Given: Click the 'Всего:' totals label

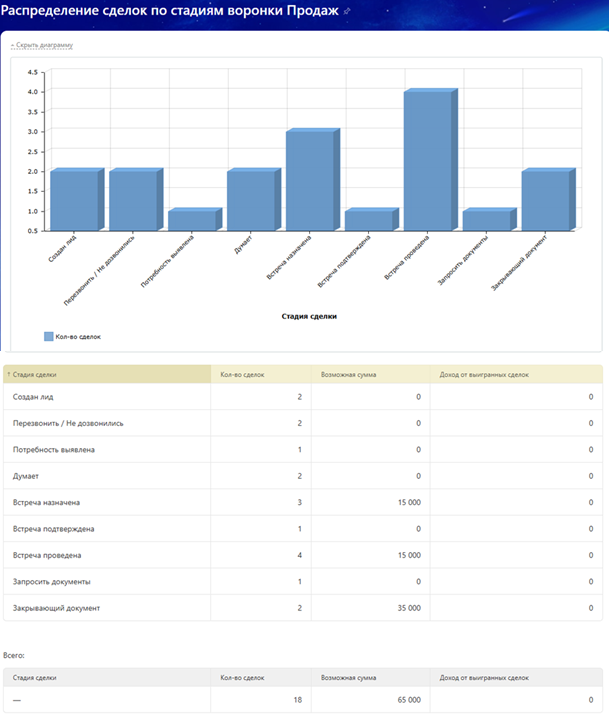Looking at the screenshot, I should coord(14,656).
